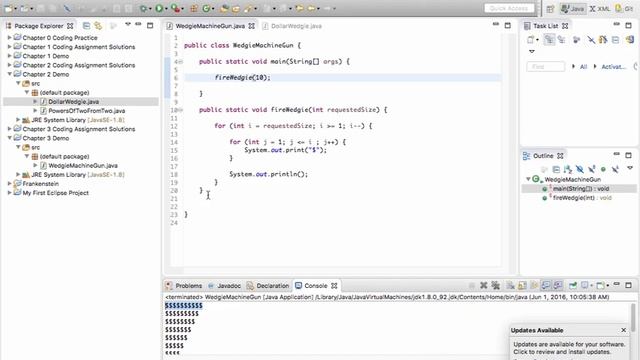Collapse Chapter 2 Demo project
This screenshot has height=360, width=640.
coord(9,74)
